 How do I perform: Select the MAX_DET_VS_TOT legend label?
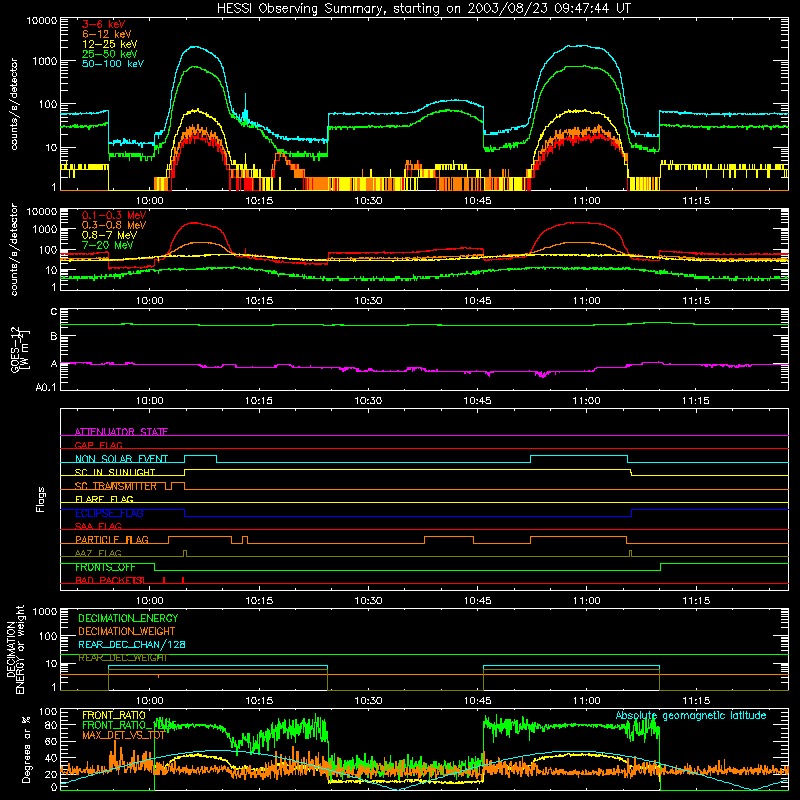tap(123, 735)
